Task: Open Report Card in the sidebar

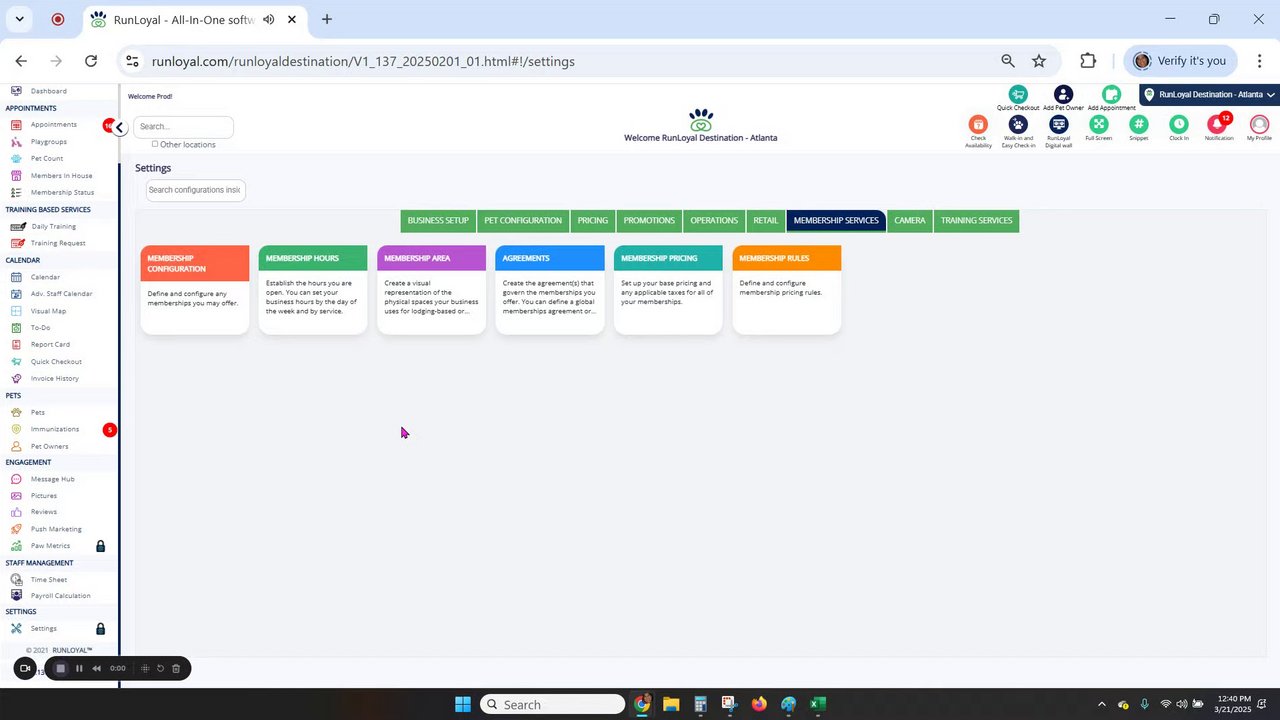Action: tap(50, 345)
